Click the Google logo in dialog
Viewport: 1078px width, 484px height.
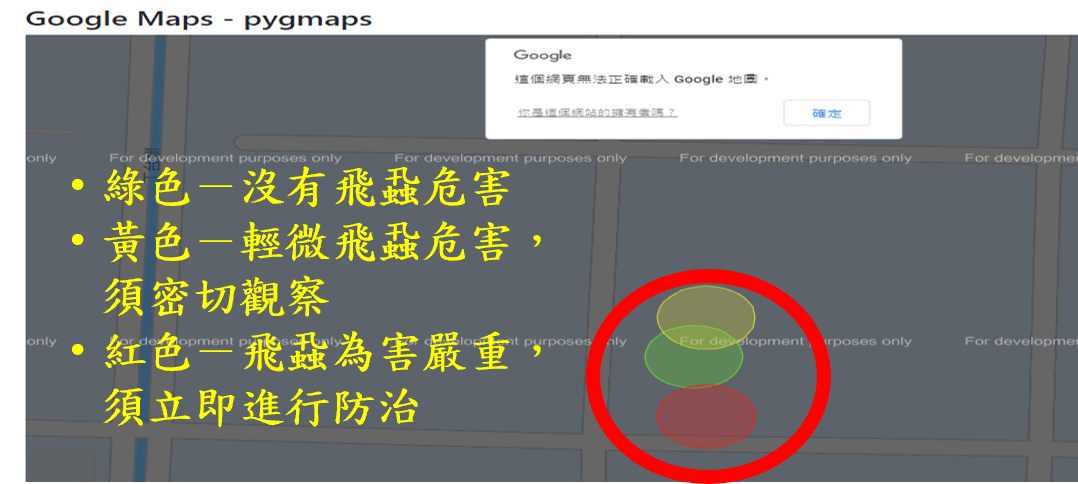542,56
